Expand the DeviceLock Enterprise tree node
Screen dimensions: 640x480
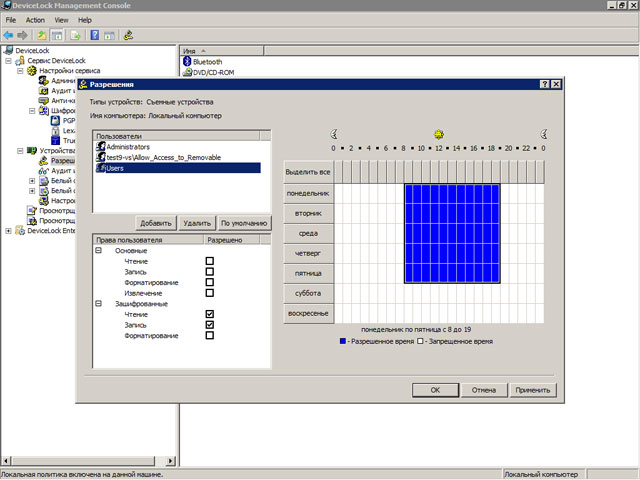click(9, 231)
